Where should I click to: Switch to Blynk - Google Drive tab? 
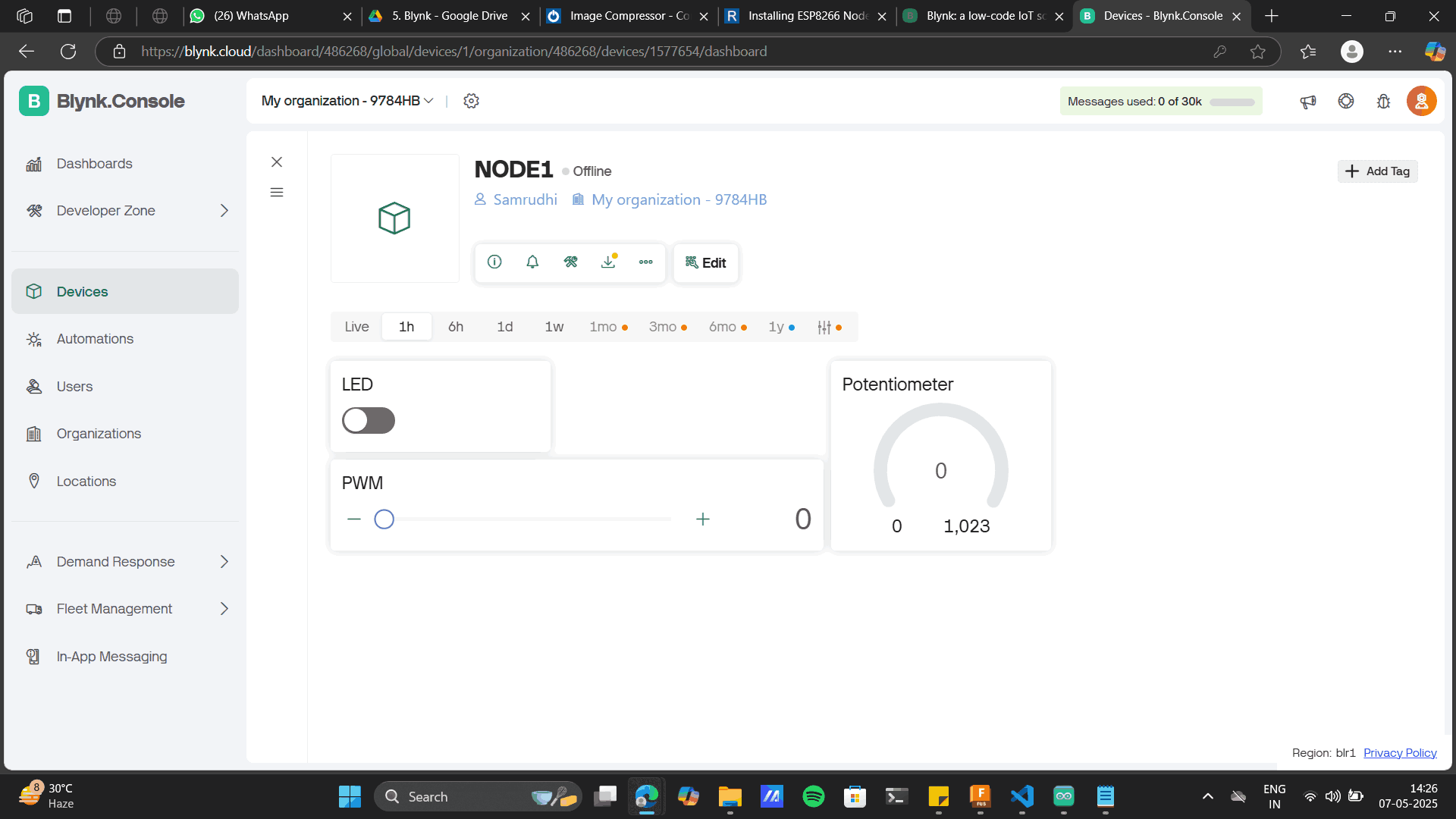click(x=450, y=16)
